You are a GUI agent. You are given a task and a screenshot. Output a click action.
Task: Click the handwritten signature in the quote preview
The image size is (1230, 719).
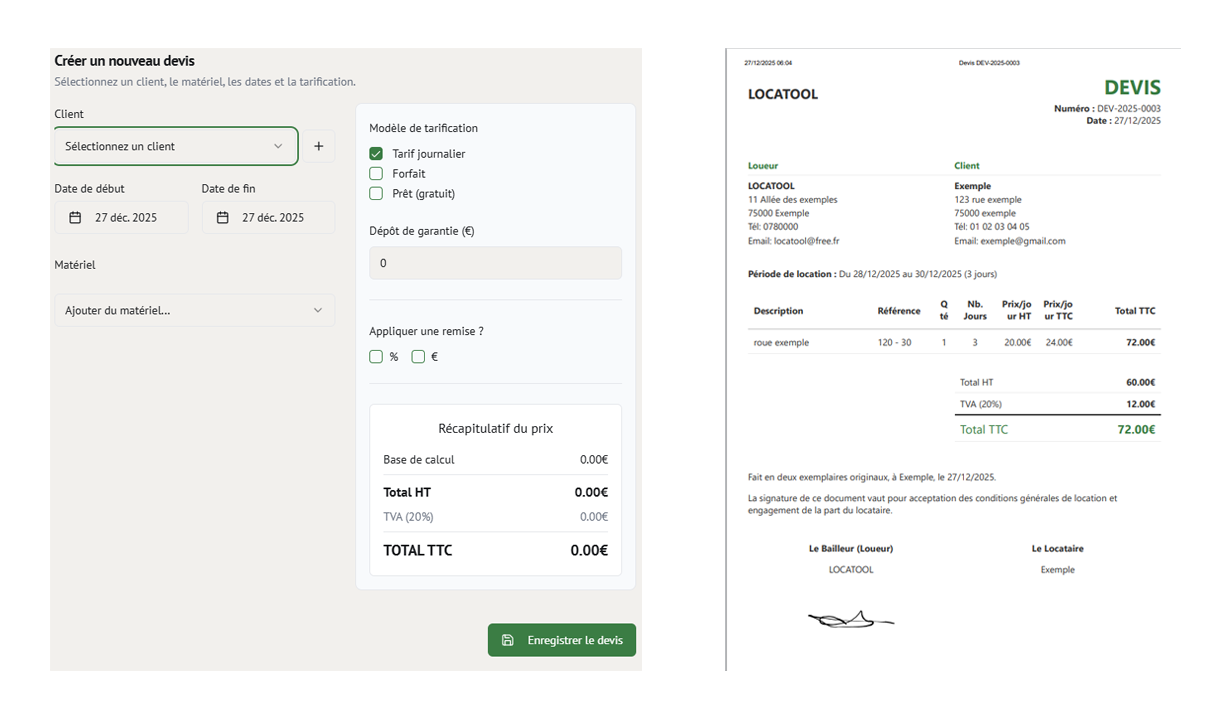point(849,621)
